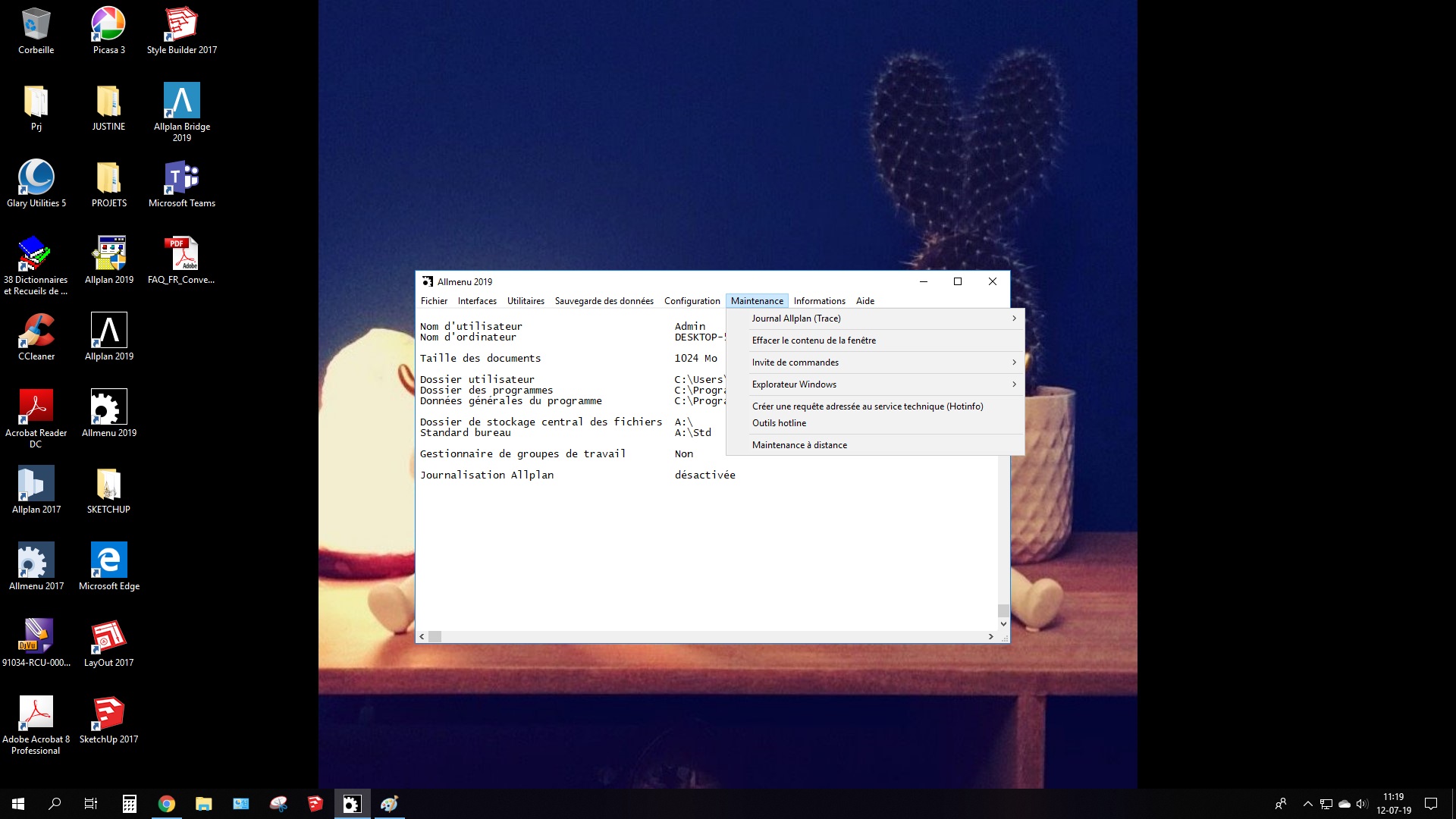This screenshot has height=819, width=1456.
Task: Select Allmenu 2019 desktop shortcut
Action: point(108,414)
